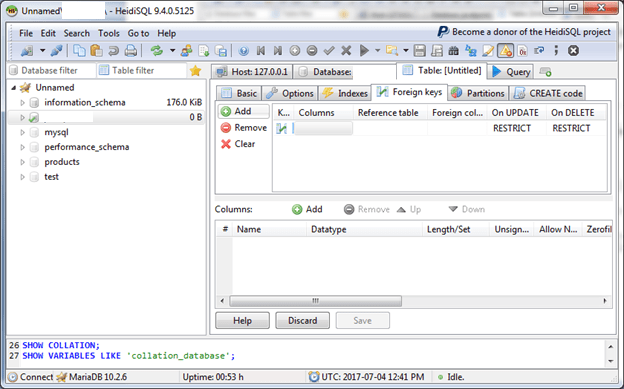The width and height of the screenshot is (624, 389).
Task: Open the SQL file folder dropdown arrow
Action: [x=406, y=51]
